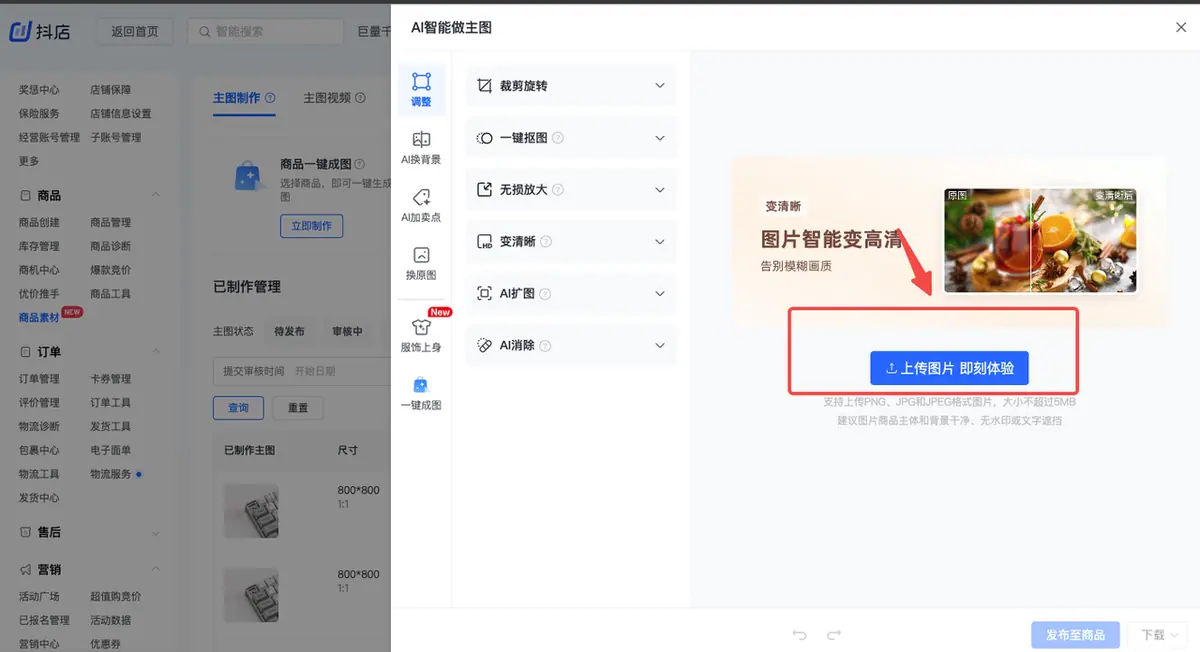Open the first keyboard product thumbnail
The width and height of the screenshot is (1200, 652).
tap(251, 511)
